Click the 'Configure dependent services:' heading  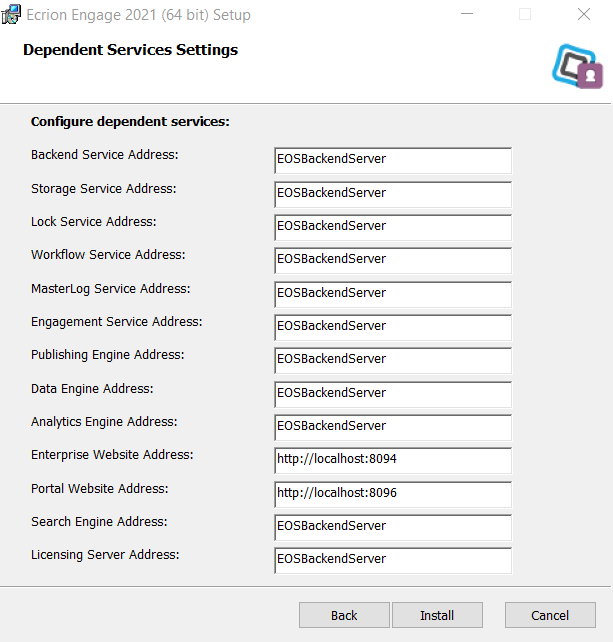[130, 122]
